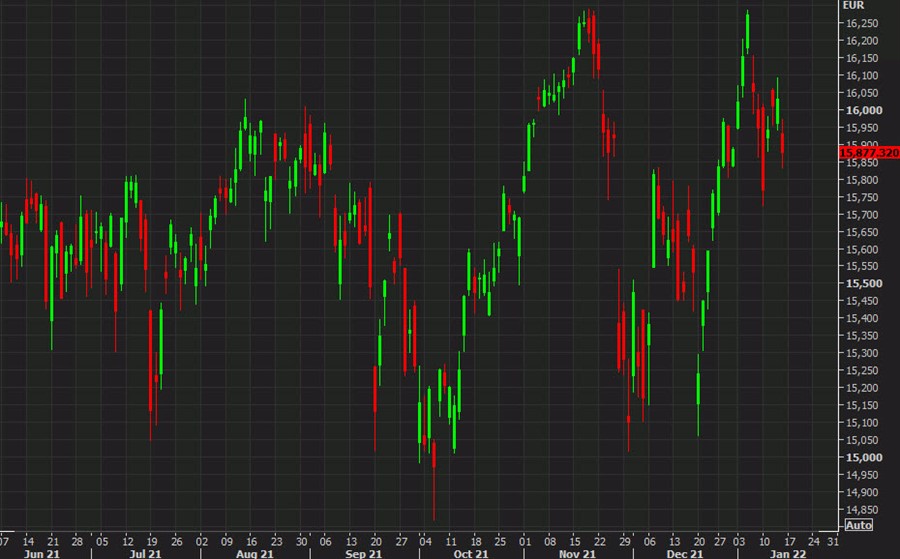Viewport: 900px width, 559px height.
Task: Select the Jan 22 month label
Action: [x=788, y=554]
